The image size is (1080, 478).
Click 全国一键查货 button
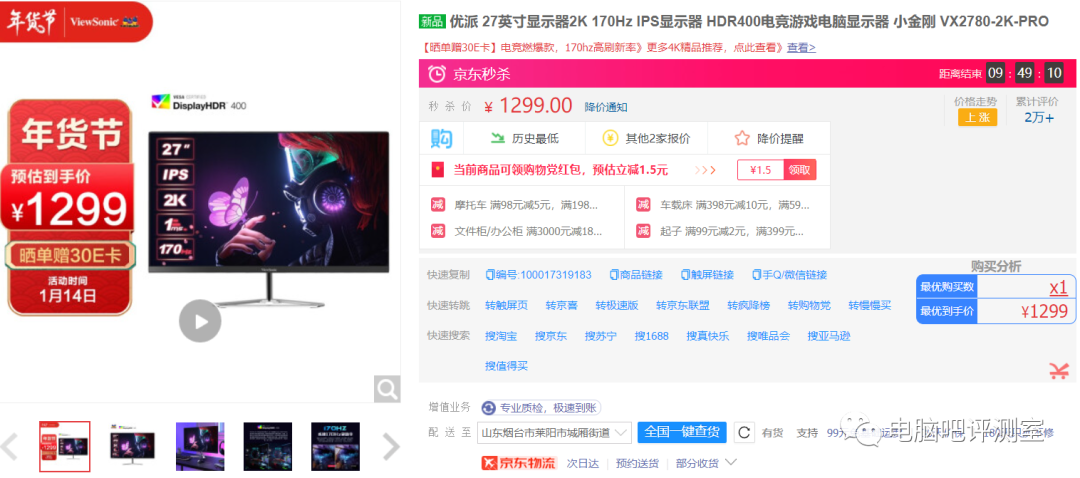[x=681, y=433]
